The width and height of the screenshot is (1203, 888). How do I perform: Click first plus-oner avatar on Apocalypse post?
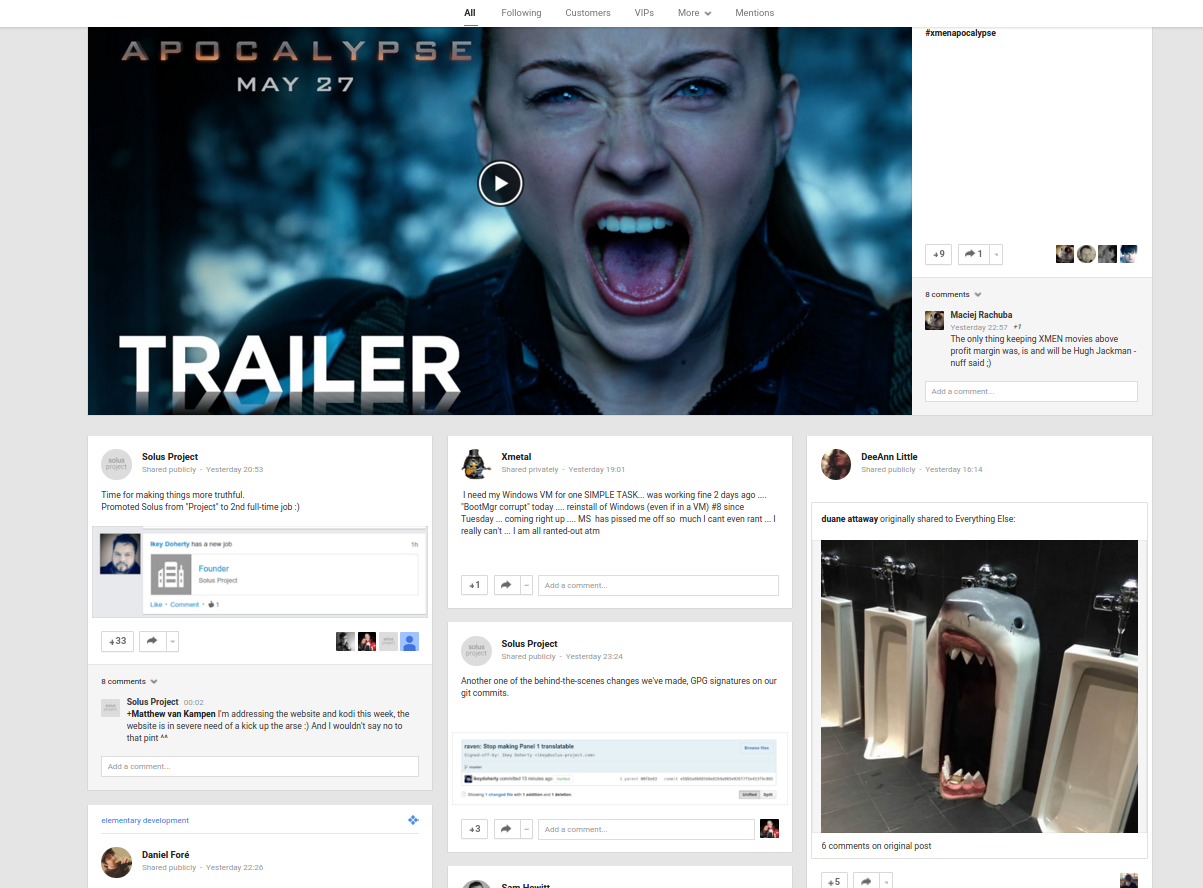click(1065, 254)
